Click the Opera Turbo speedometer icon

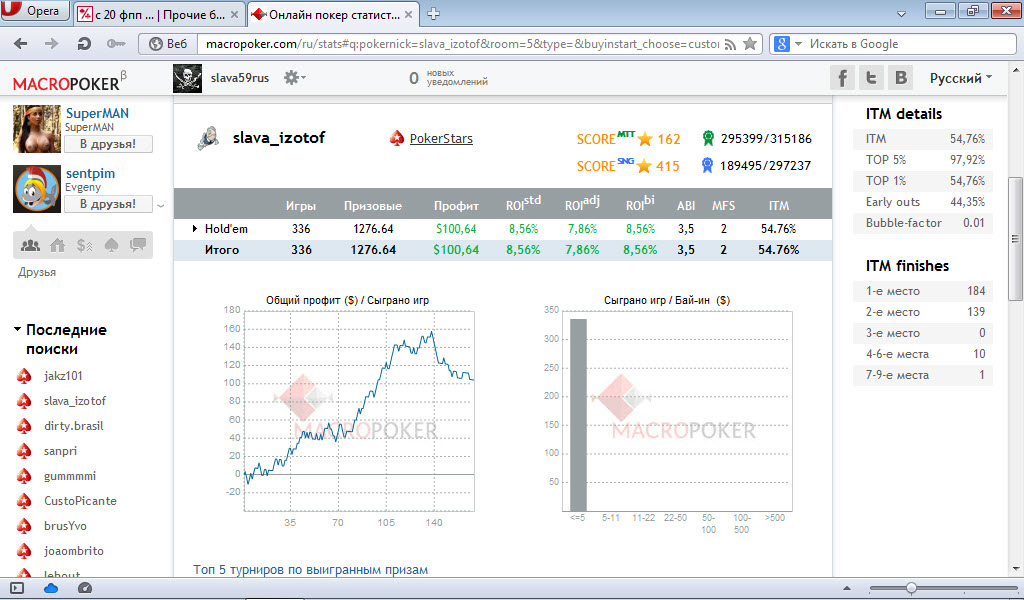85,588
